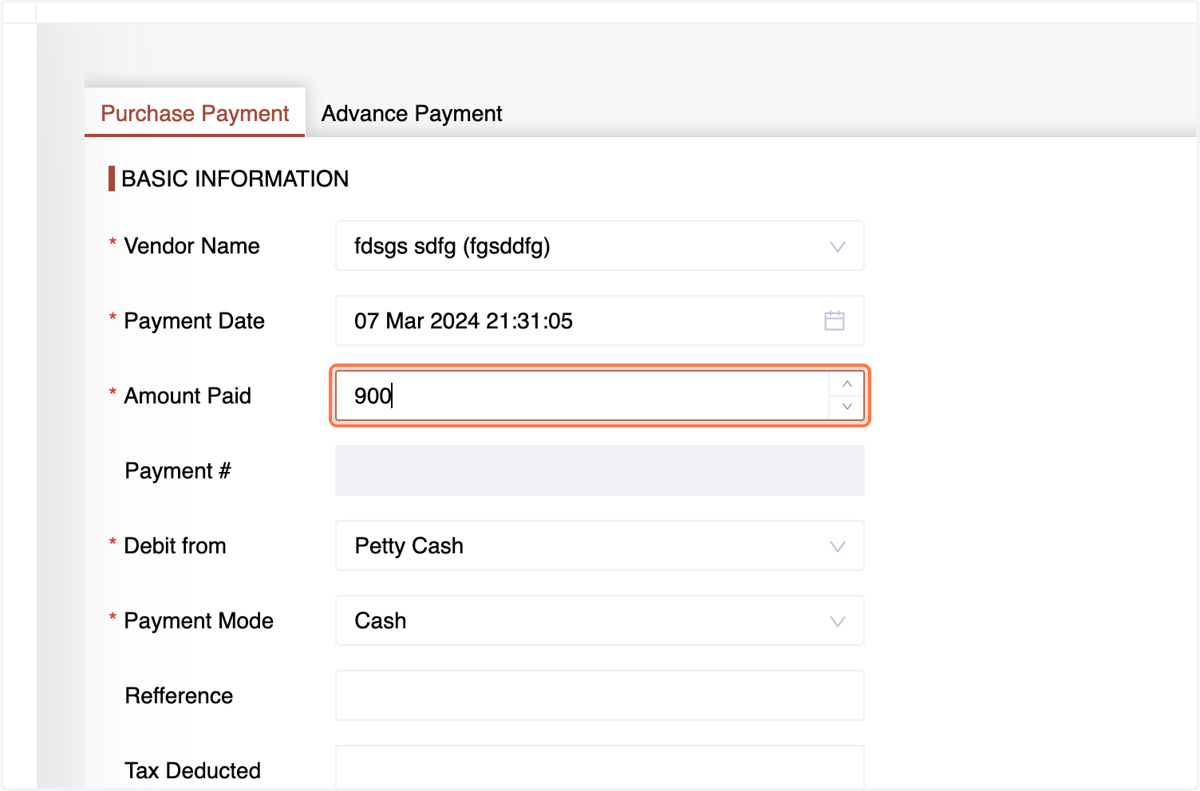Click the Tax Deducted input field

[x=599, y=768]
